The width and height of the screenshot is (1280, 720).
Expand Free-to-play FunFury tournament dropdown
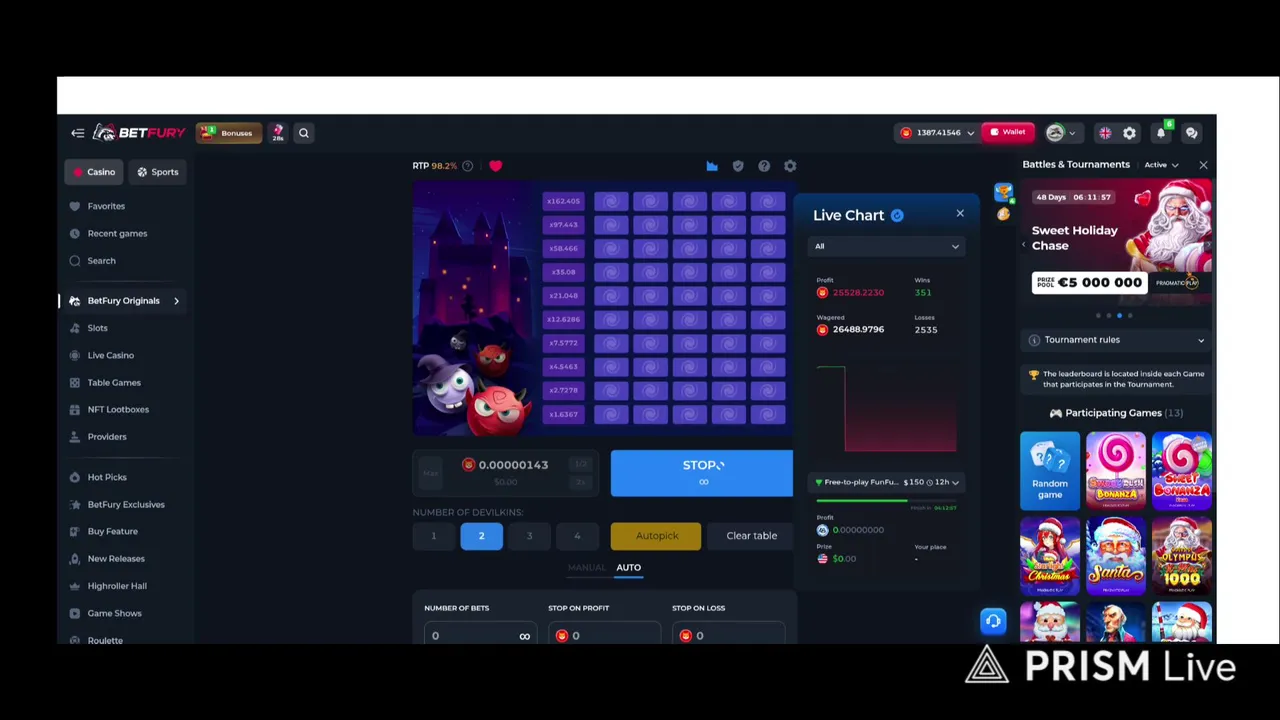[x=887, y=482]
